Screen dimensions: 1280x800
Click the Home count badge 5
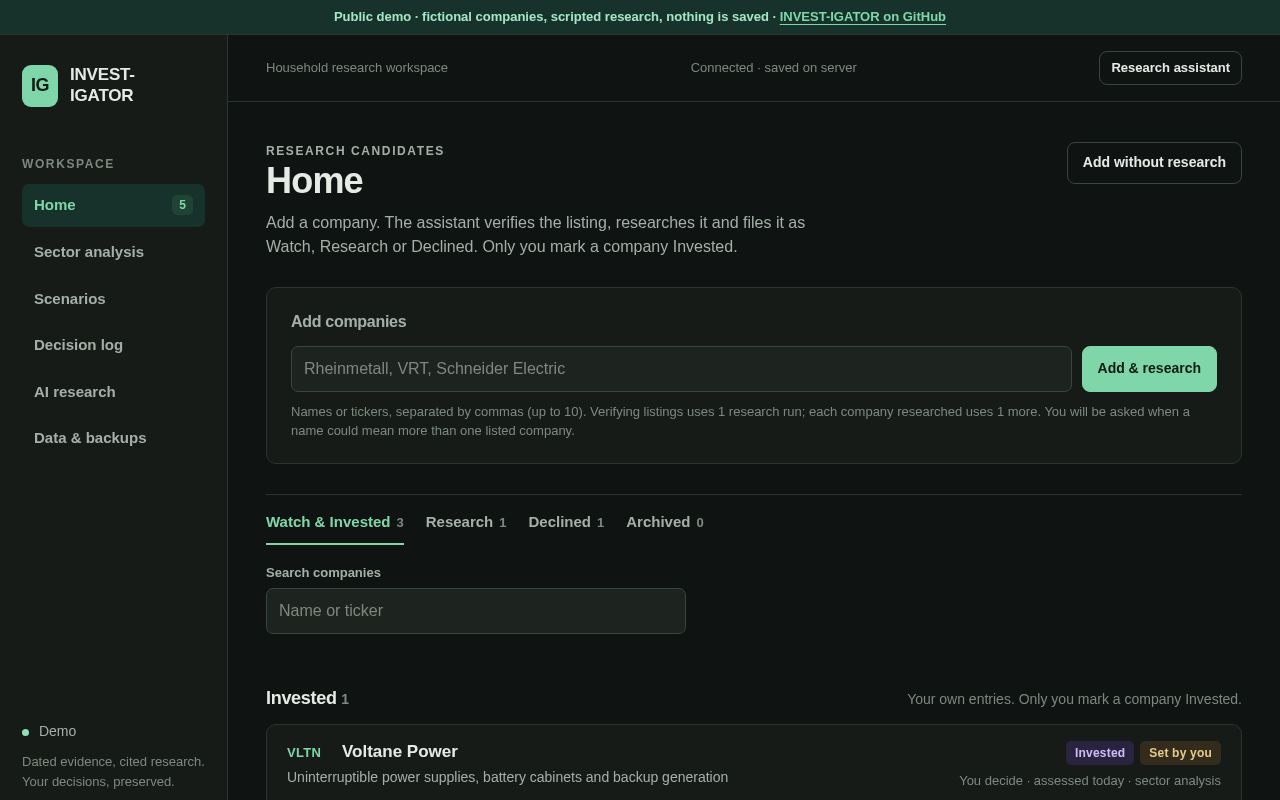click(x=182, y=205)
